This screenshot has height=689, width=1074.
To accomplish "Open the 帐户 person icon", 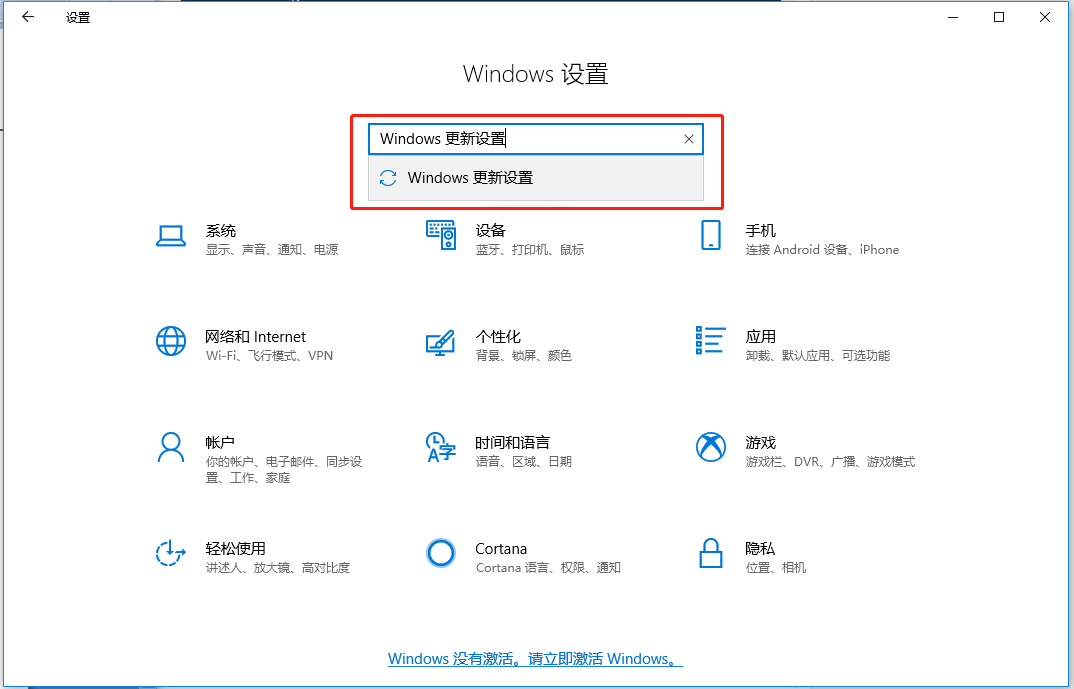I will pyautogui.click(x=171, y=447).
